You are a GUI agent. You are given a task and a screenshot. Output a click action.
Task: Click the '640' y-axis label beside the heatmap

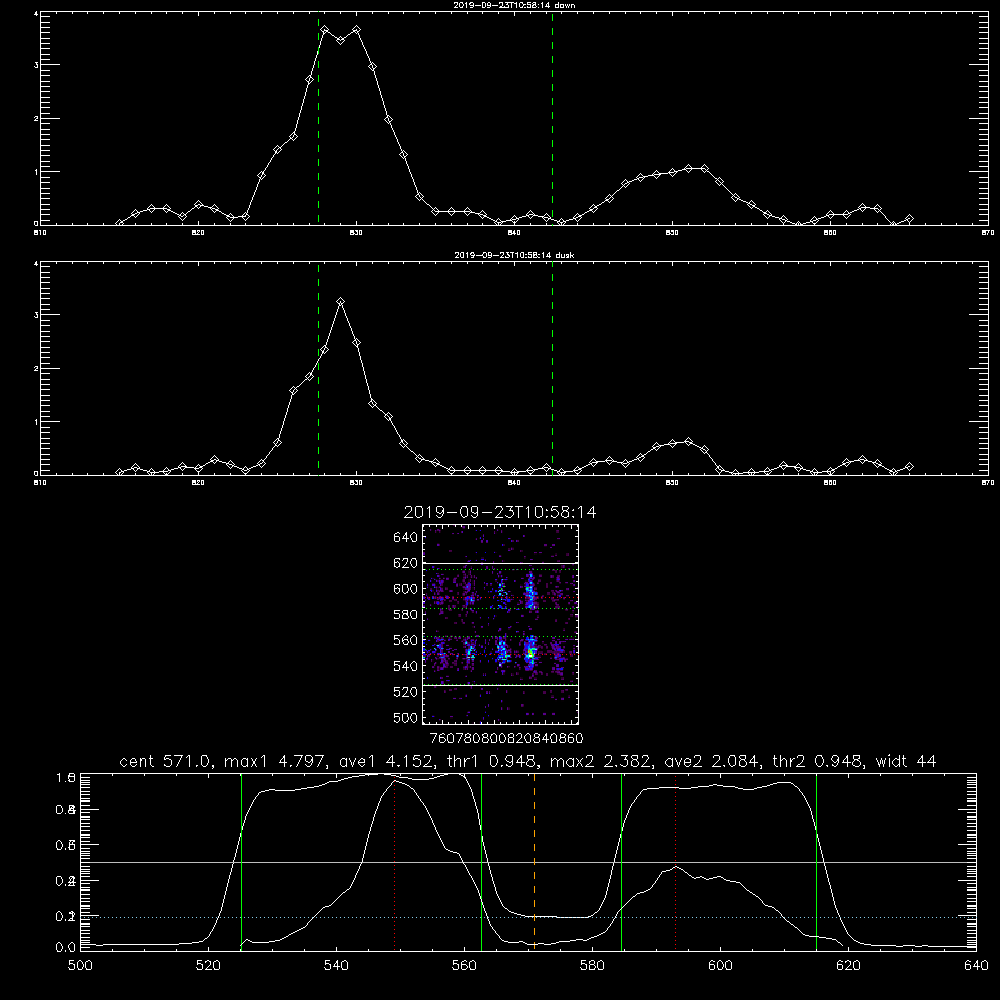[x=405, y=537]
